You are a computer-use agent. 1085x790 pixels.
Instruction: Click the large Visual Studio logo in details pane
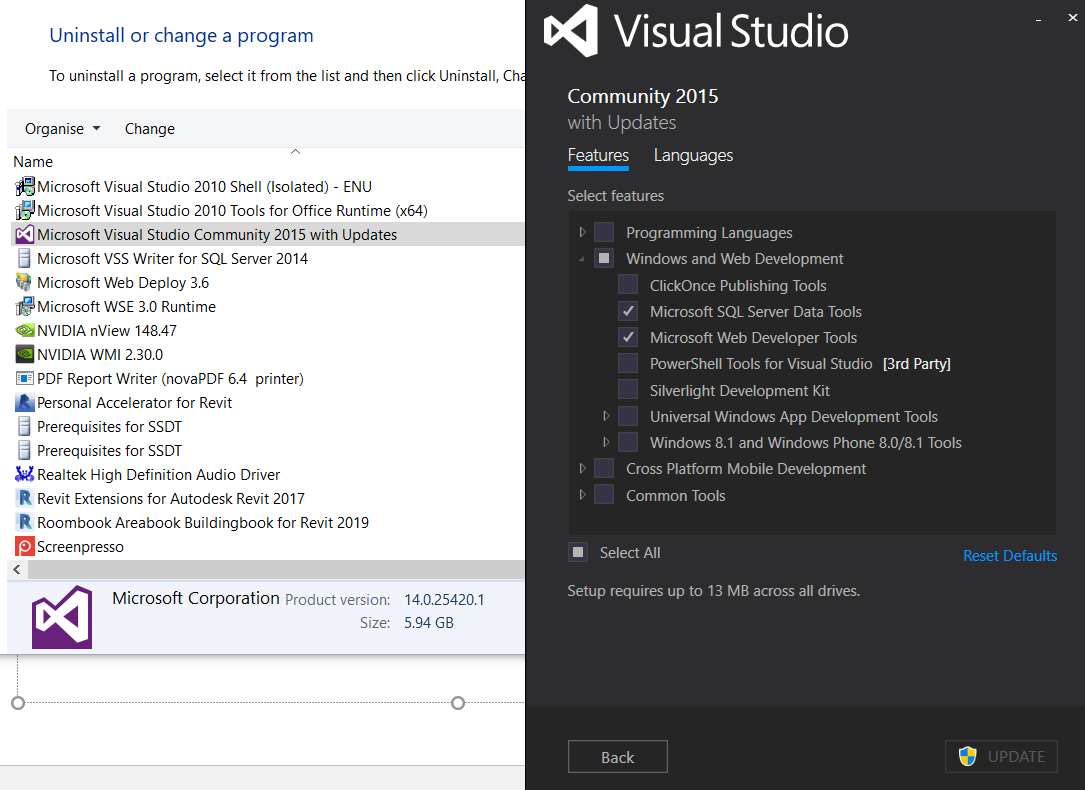click(x=62, y=617)
